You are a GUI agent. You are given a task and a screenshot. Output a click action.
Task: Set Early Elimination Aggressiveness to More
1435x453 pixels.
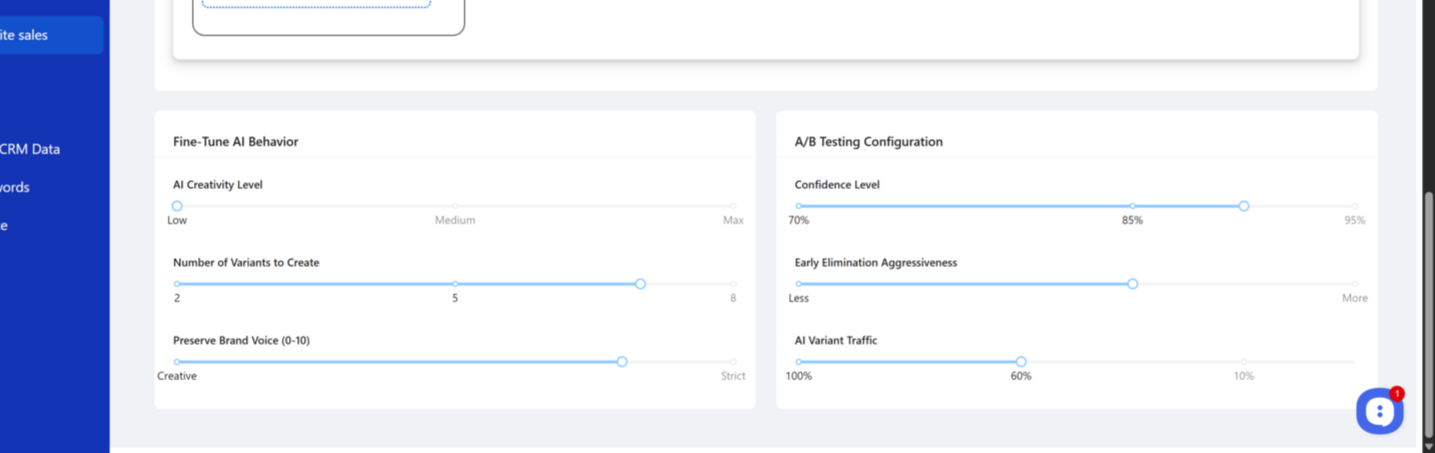coord(1355,284)
